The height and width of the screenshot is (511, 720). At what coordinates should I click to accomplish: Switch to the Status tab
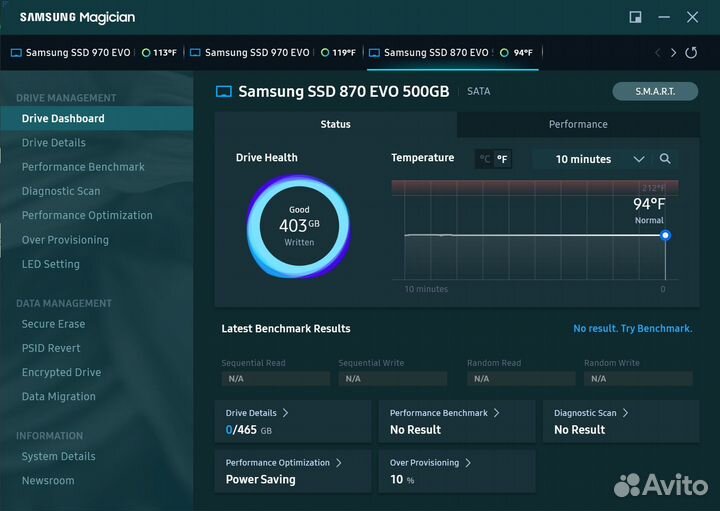[x=336, y=124]
